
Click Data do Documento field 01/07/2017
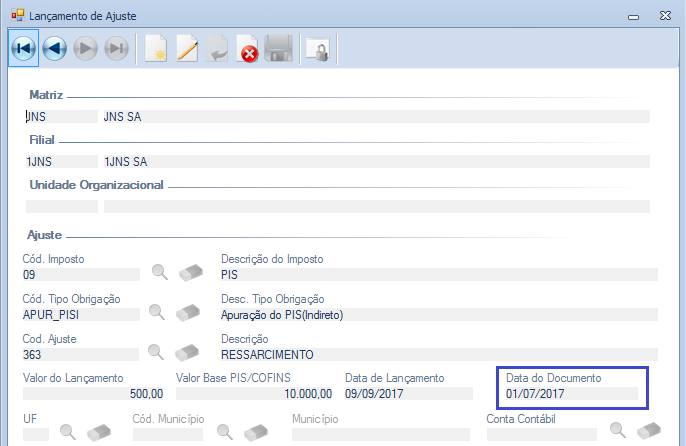pyautogui.click(x=571, y=393)
